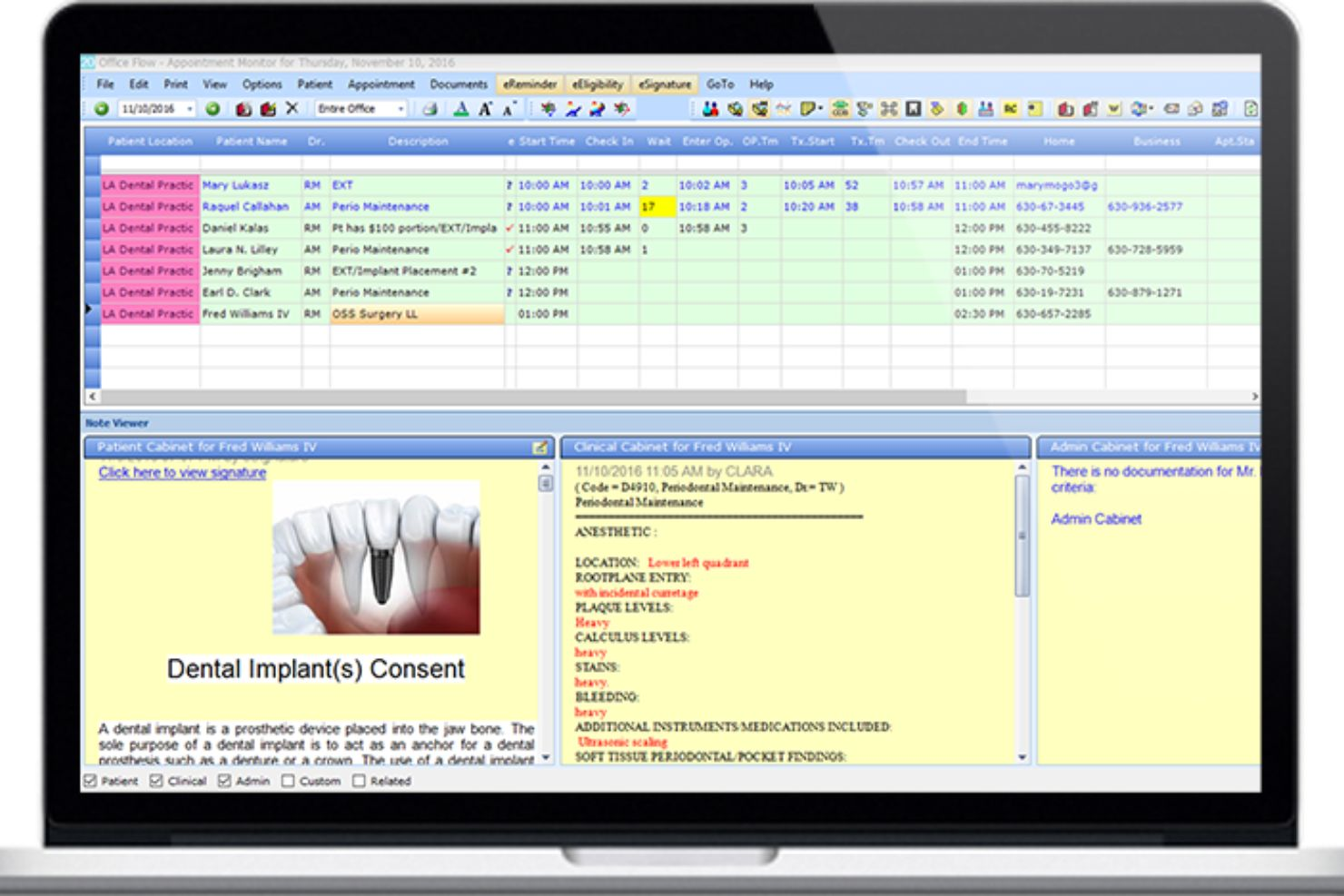Open the Documents menu
This screenshot has height=896, width=1344.
459,84
